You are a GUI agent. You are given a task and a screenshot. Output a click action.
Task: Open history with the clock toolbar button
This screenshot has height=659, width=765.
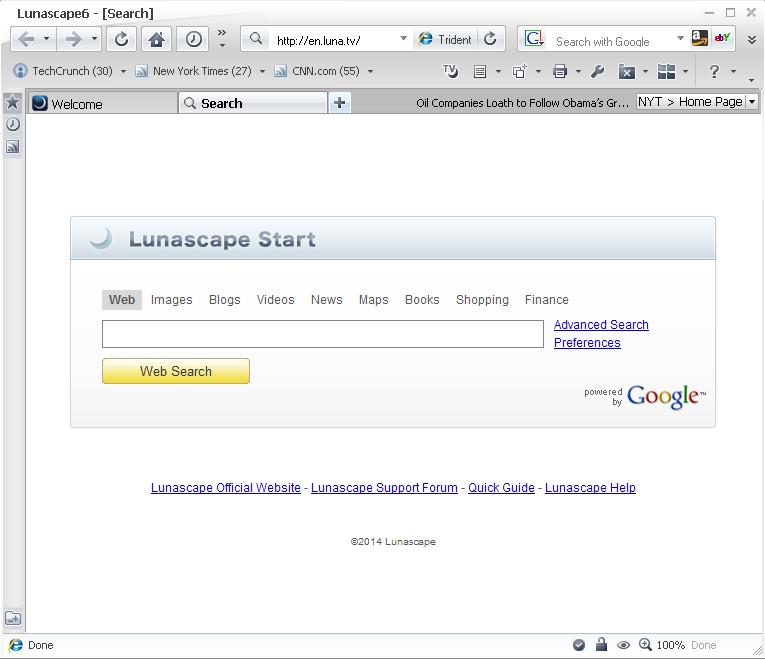193,39
